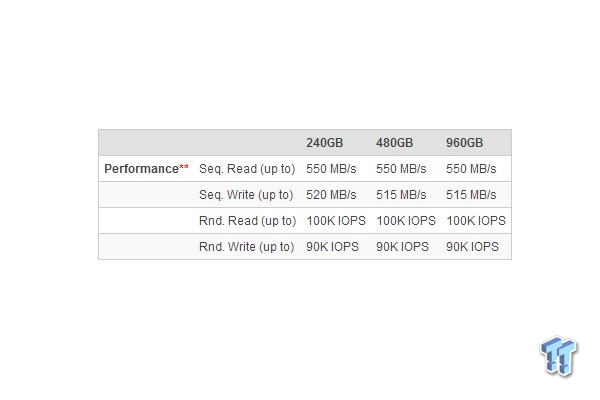
Task: Click the TweakTown TT logo icon
Action: pos(559,356)
